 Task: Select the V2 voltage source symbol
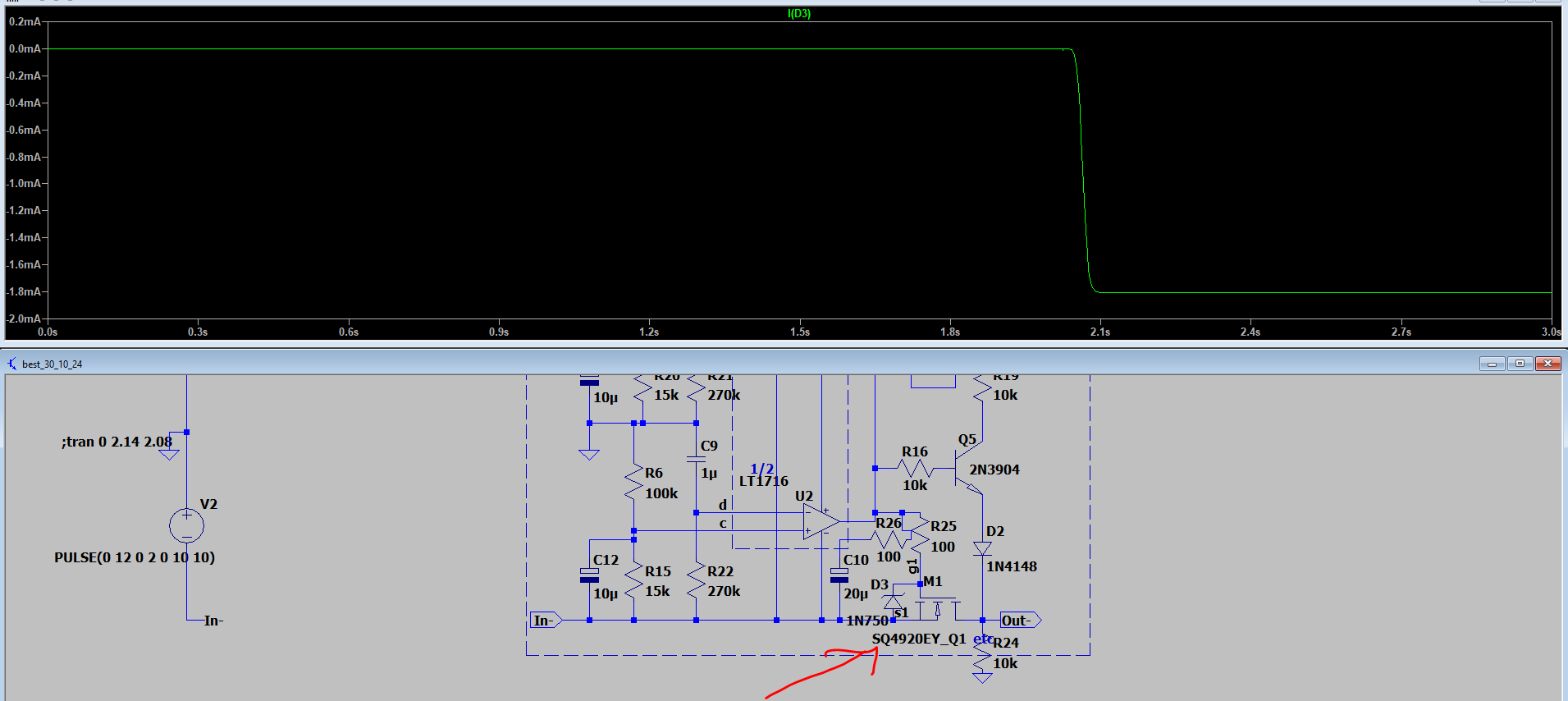pyautogui.click(x=186, y=525)
